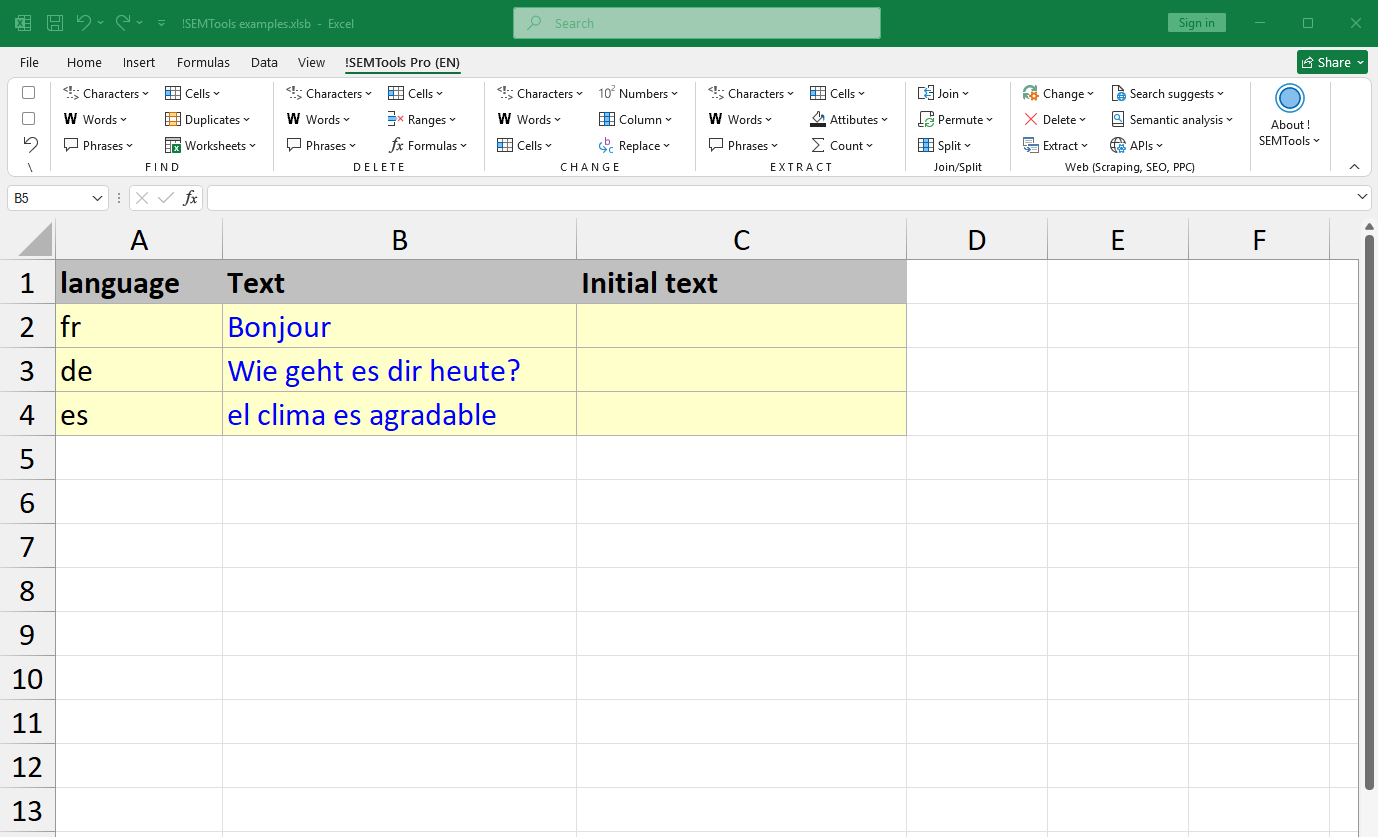The height and width of the screenshot is (837, 1378).
Task: Open the Numbers tool in CHANGE group
Action: pyautogui.click(x=639, y=93)
